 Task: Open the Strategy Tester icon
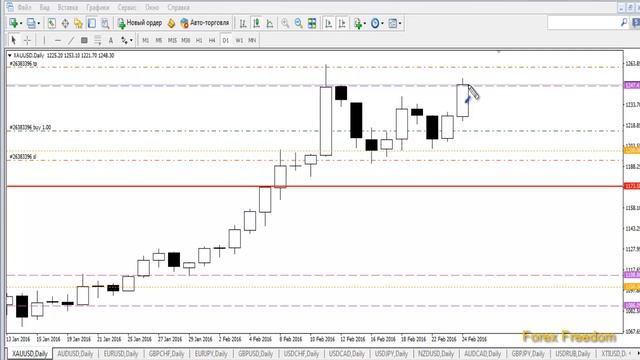pyautogui.click(x=105, y=23)
